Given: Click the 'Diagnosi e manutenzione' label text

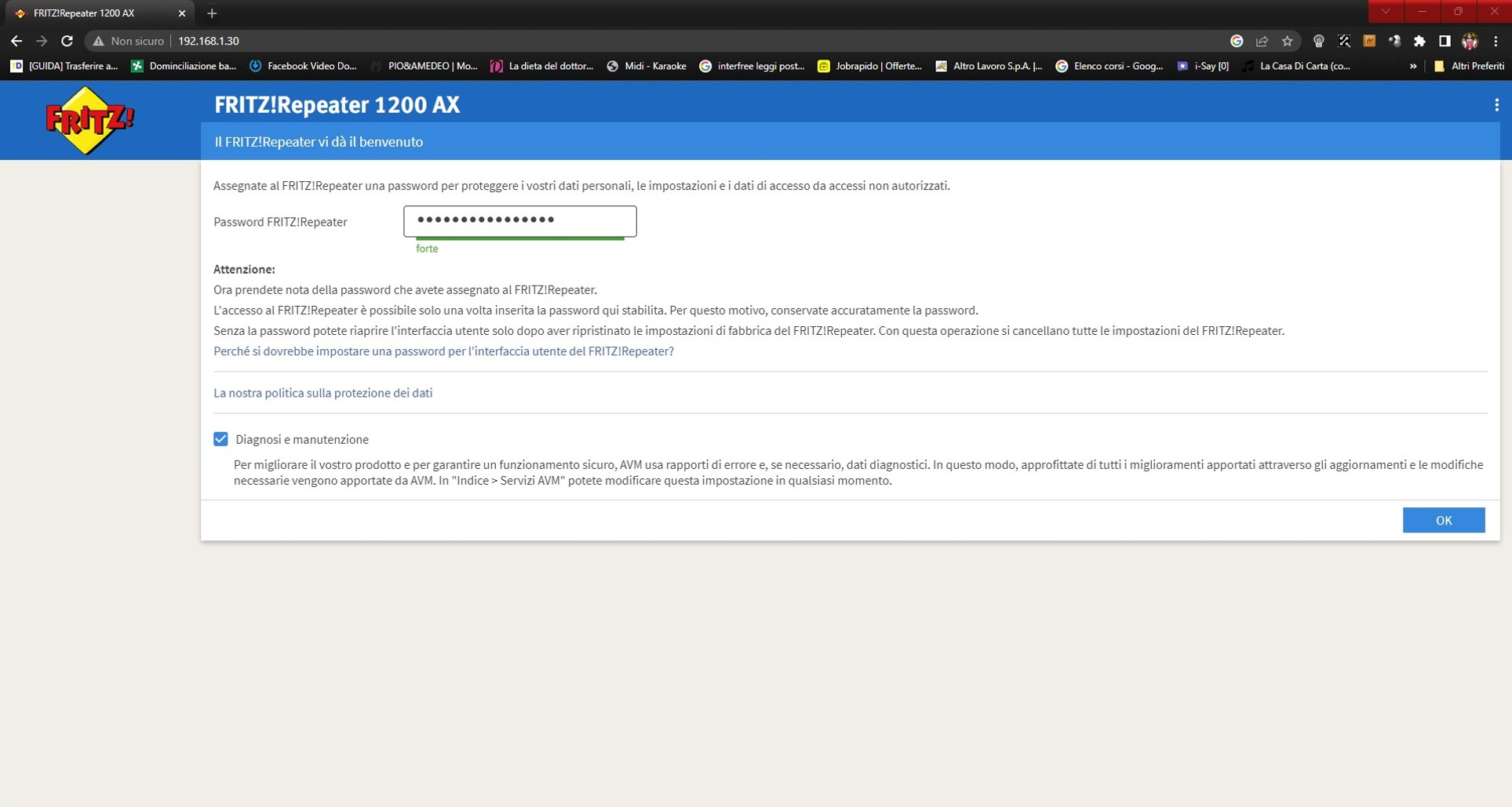Looking at the screenshot, I should pos(301,439).
